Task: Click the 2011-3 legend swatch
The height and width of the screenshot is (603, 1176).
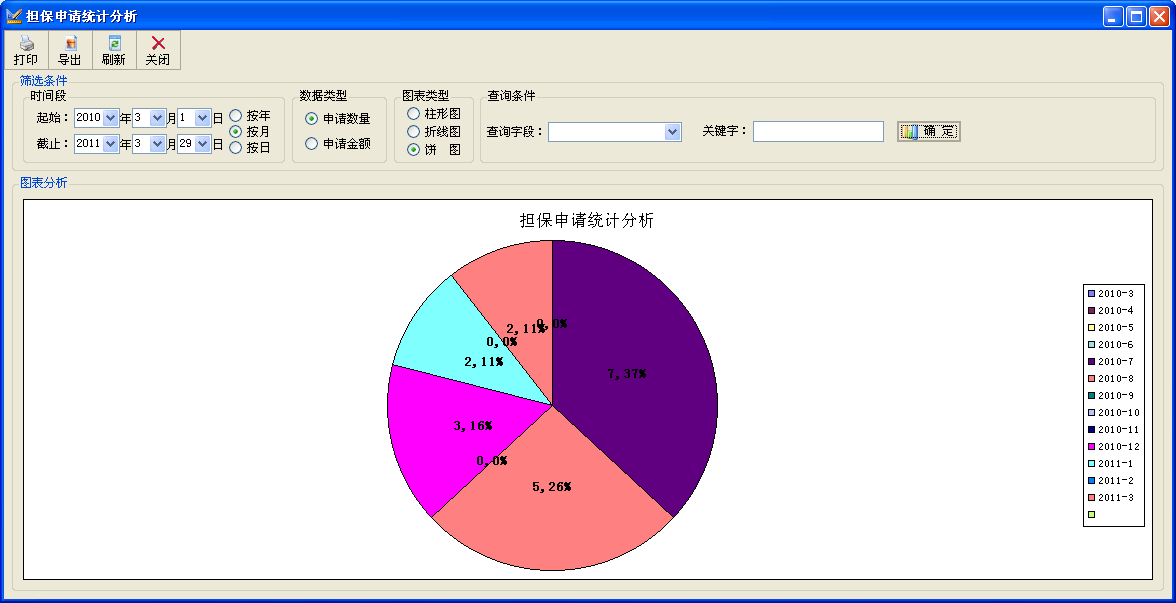Action: (x=1091, y=497)
